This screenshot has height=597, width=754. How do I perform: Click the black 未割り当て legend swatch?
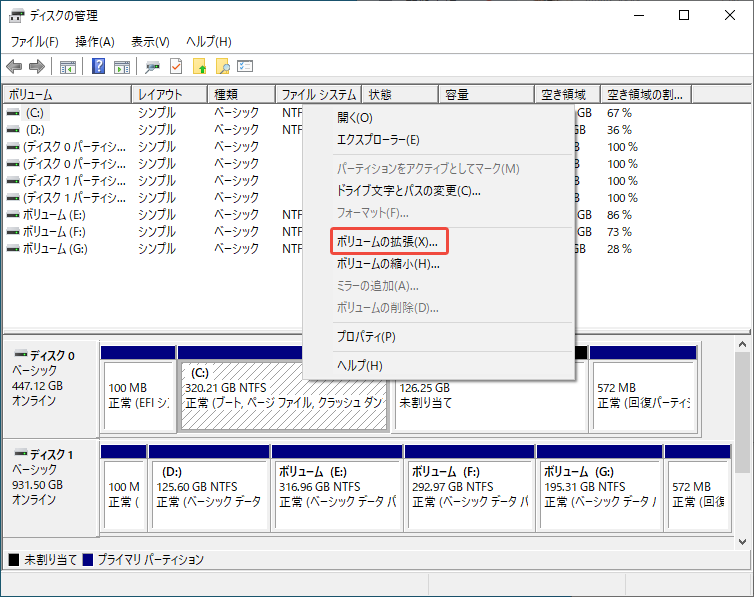pyautogui.click(x=14, y=560)
